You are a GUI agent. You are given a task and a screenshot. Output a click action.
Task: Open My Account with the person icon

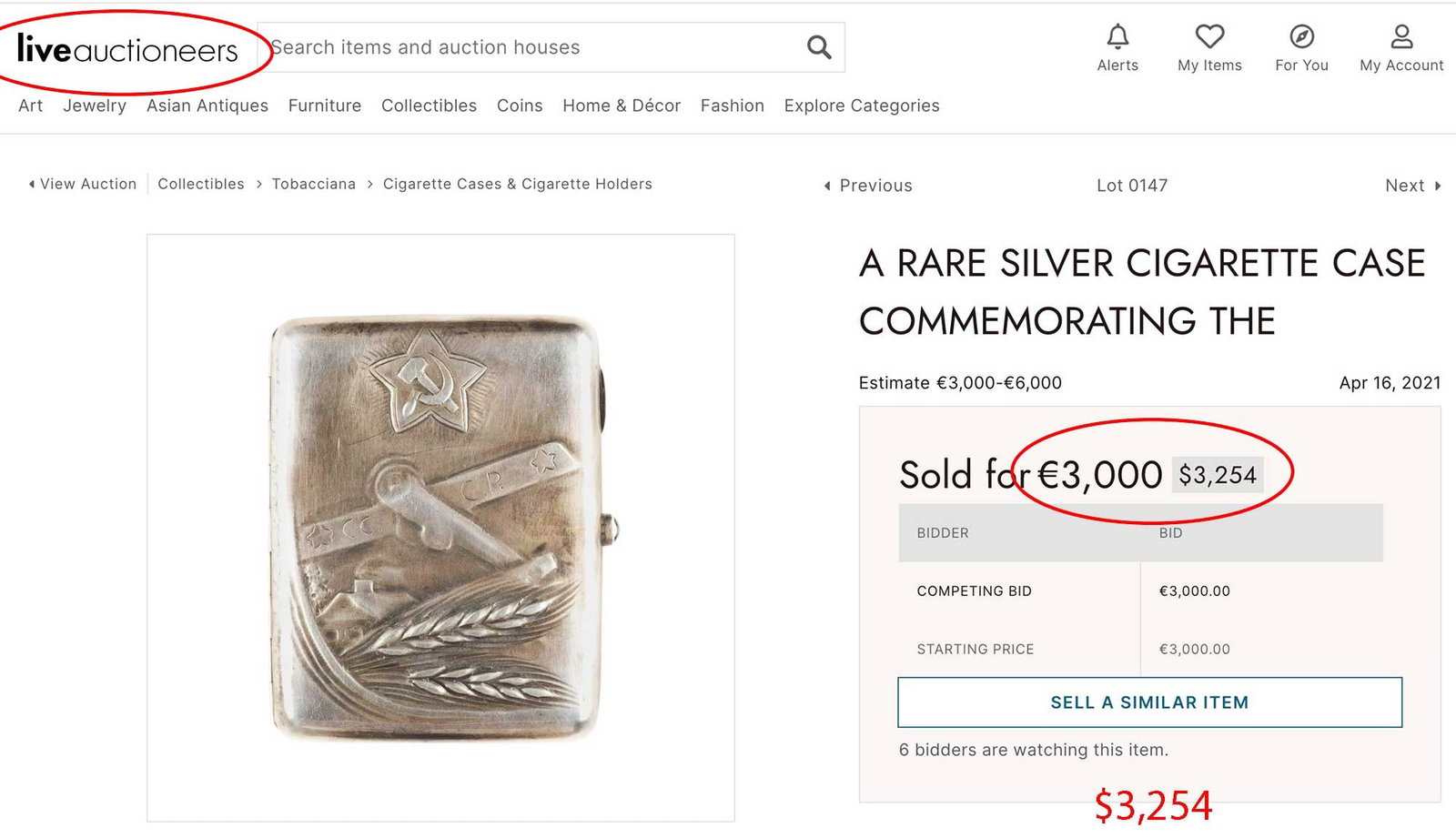tap(1400, 45)
